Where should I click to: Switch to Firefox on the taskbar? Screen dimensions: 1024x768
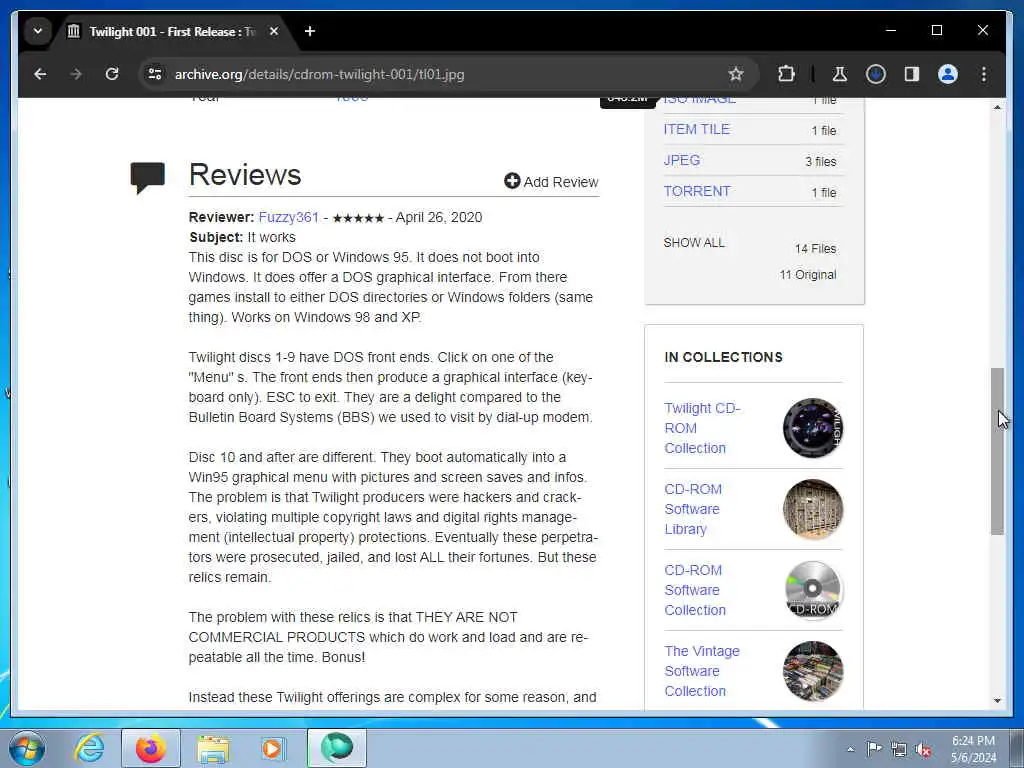pos(151,748)
